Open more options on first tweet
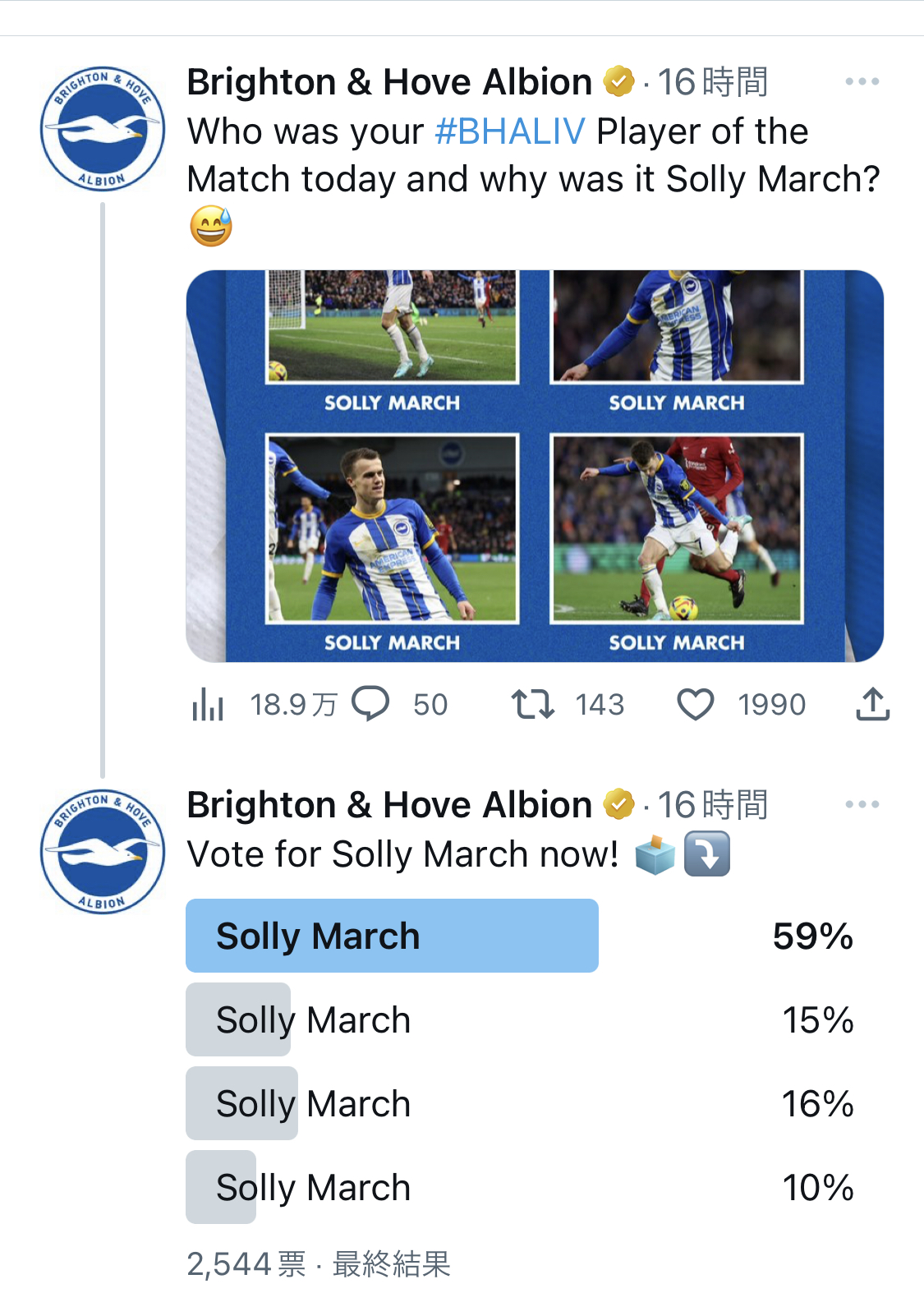Image resolution: width=924 pixels, height=1293 pixels. (x=862, y=82)
